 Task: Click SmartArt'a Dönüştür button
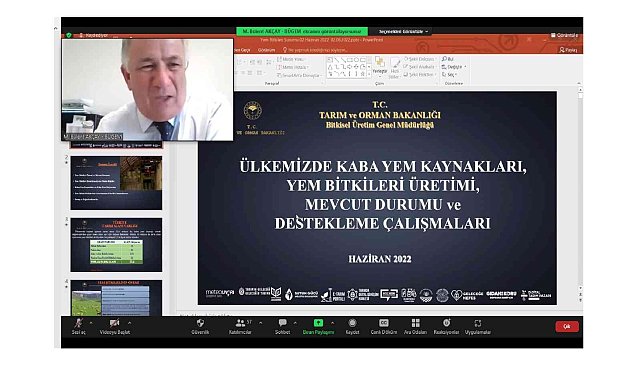(300, 75)
